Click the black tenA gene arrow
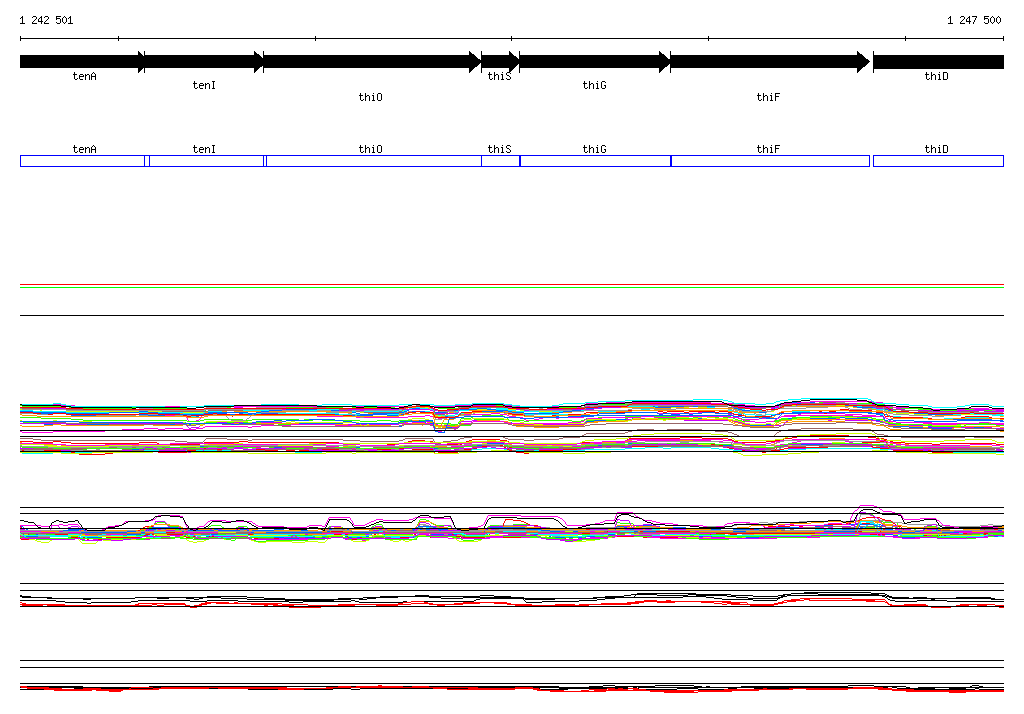Image resolution: width=1024 pixels, height=714 pixels. (x=82, y=62)
